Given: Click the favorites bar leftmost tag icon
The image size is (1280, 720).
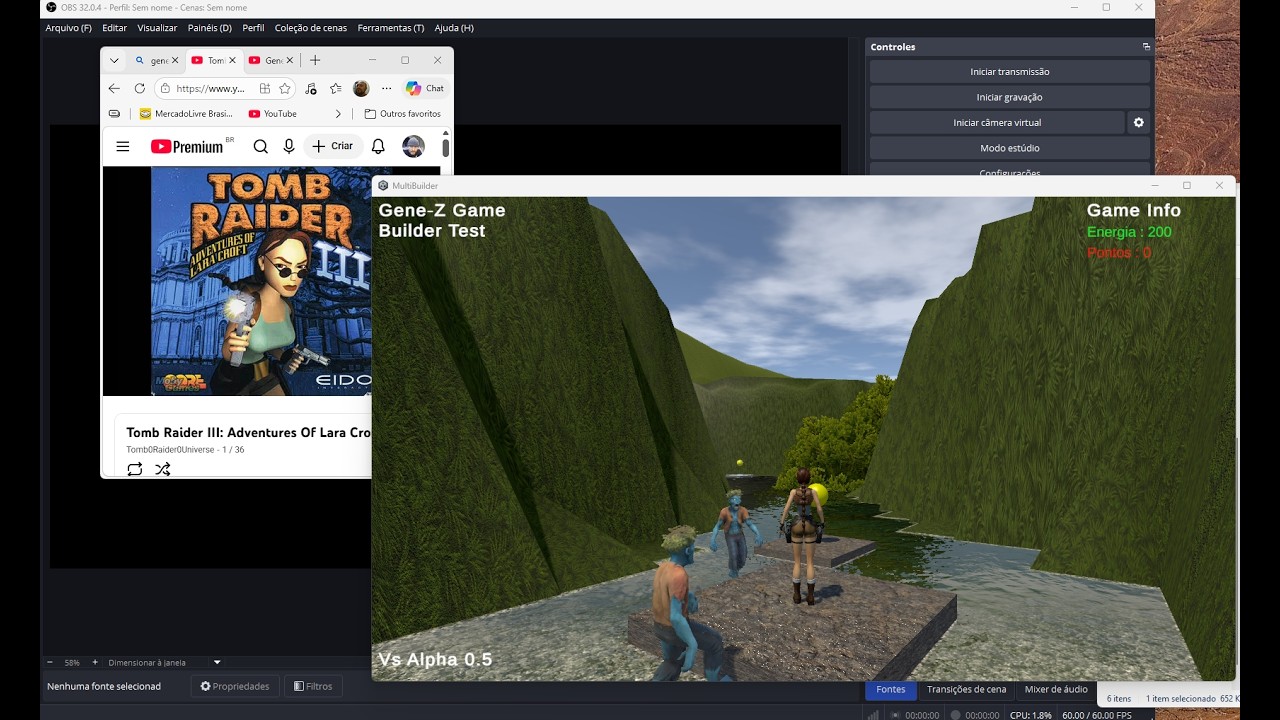Looking at the screenshot, I should [114, 114].
